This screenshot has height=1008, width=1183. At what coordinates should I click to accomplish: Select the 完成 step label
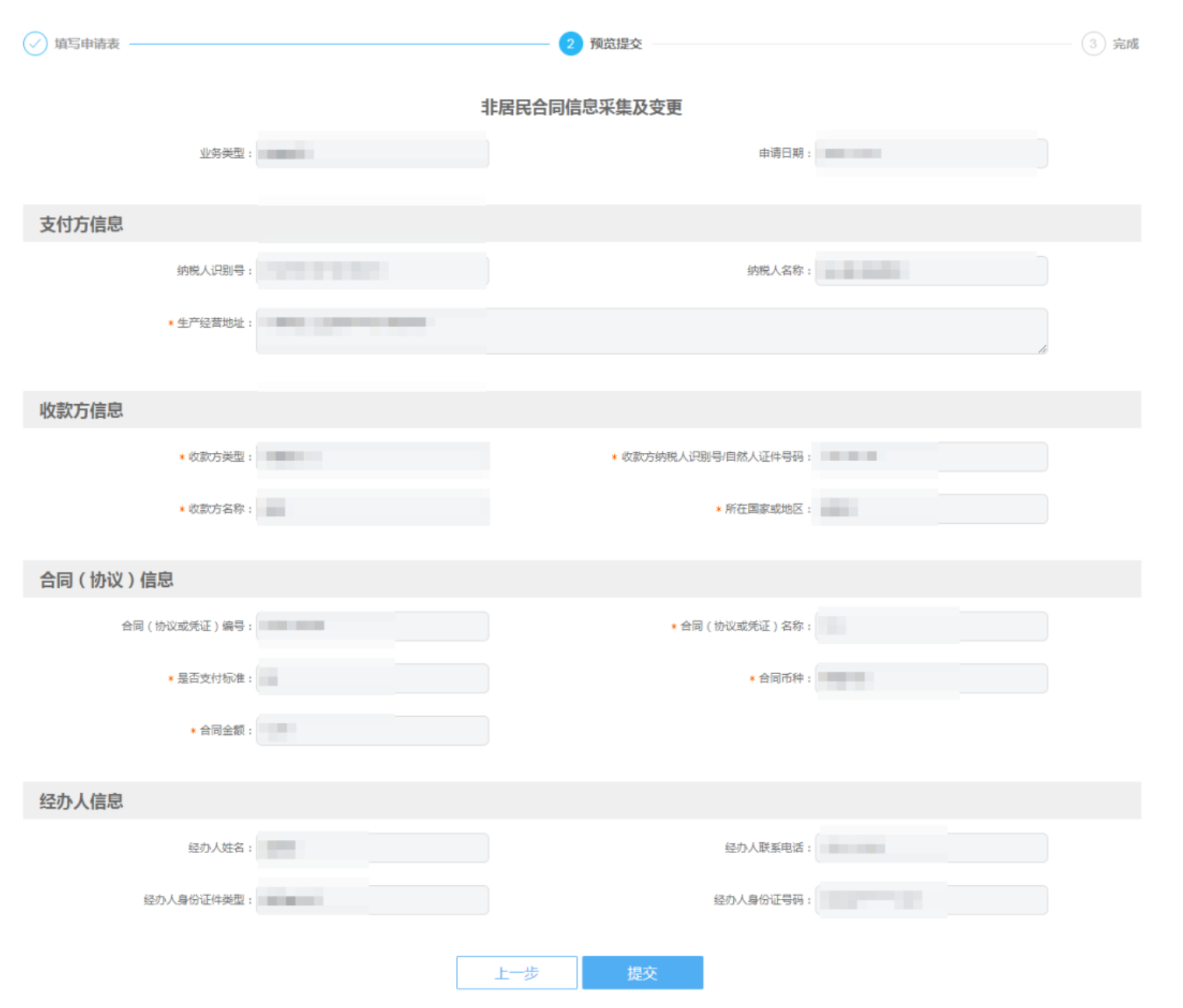tap(1125, 44)
